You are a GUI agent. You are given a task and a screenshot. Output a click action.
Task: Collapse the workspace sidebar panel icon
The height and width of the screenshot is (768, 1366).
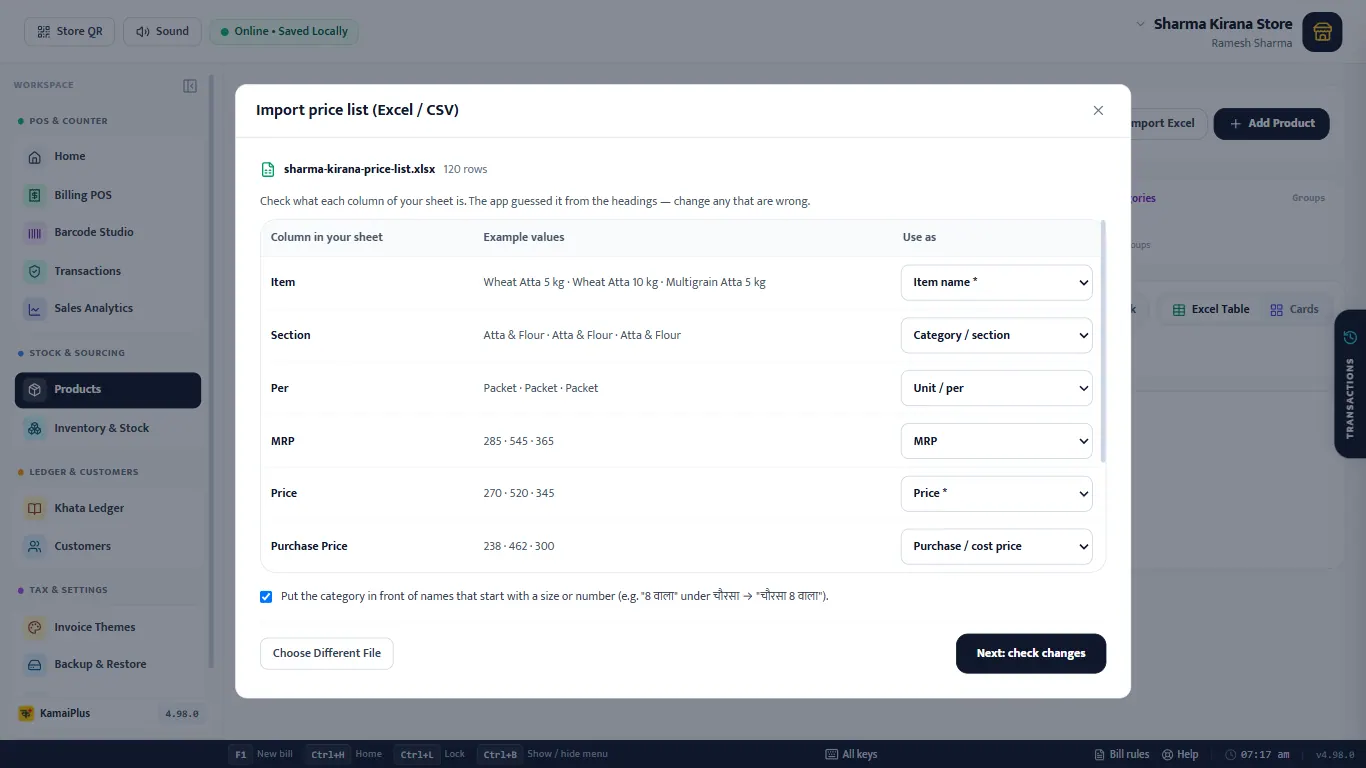tap(190, 86)
